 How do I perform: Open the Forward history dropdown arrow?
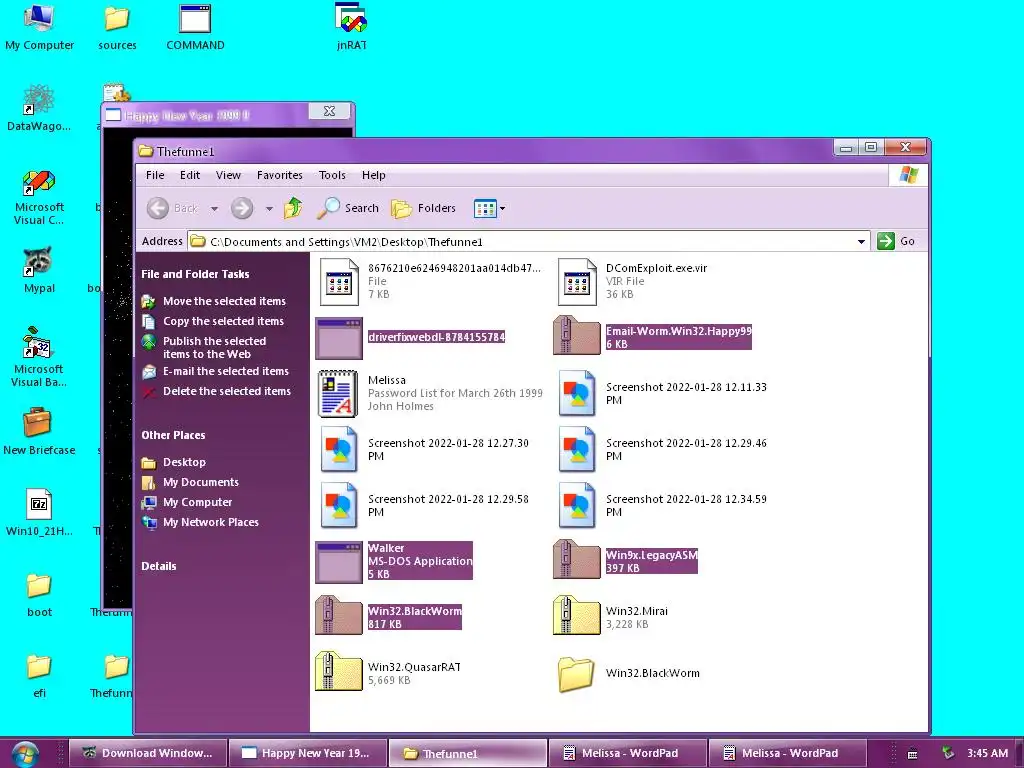tap(269, 209)
